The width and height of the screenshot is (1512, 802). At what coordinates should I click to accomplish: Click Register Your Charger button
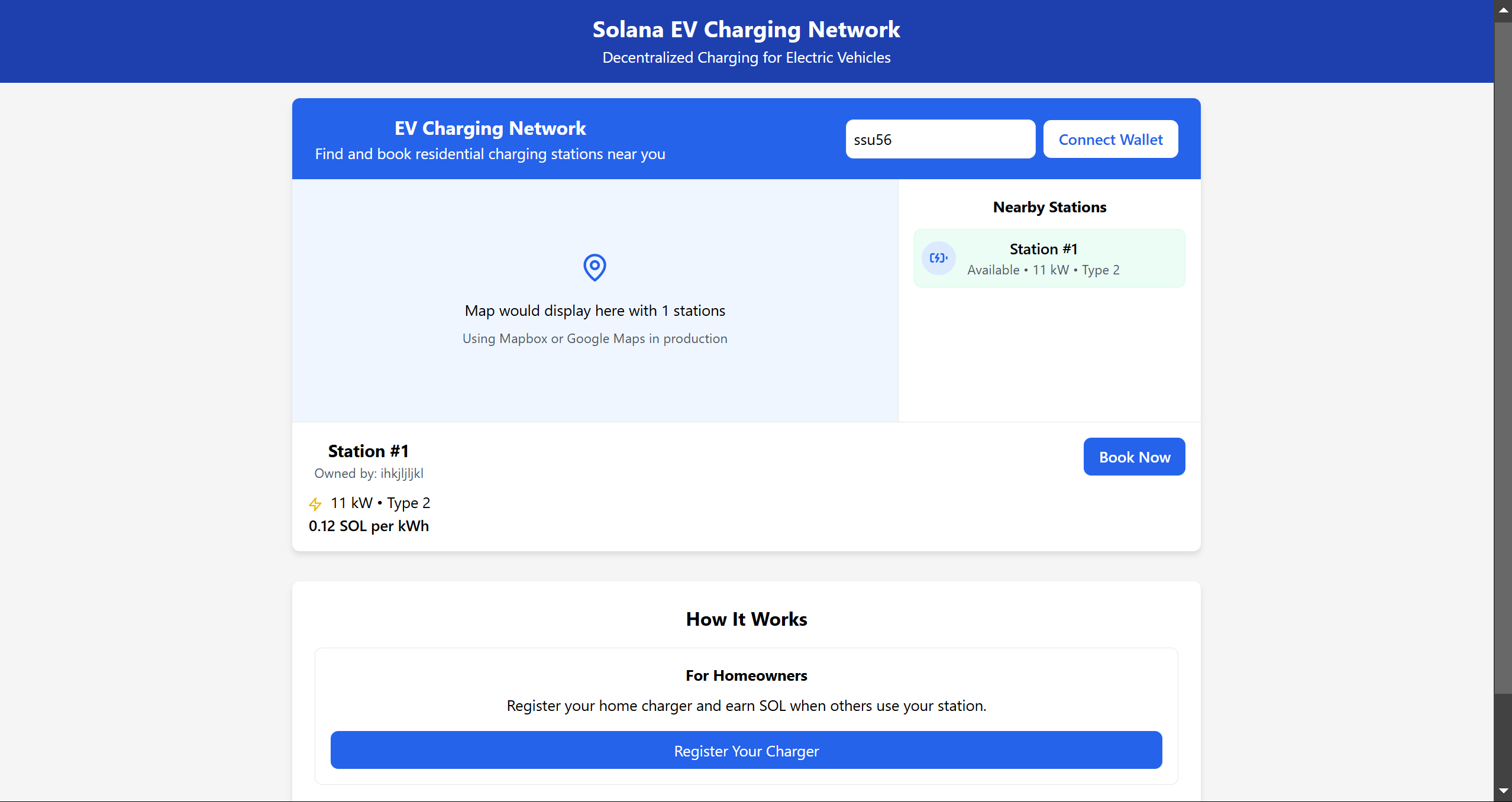(746, 751)
